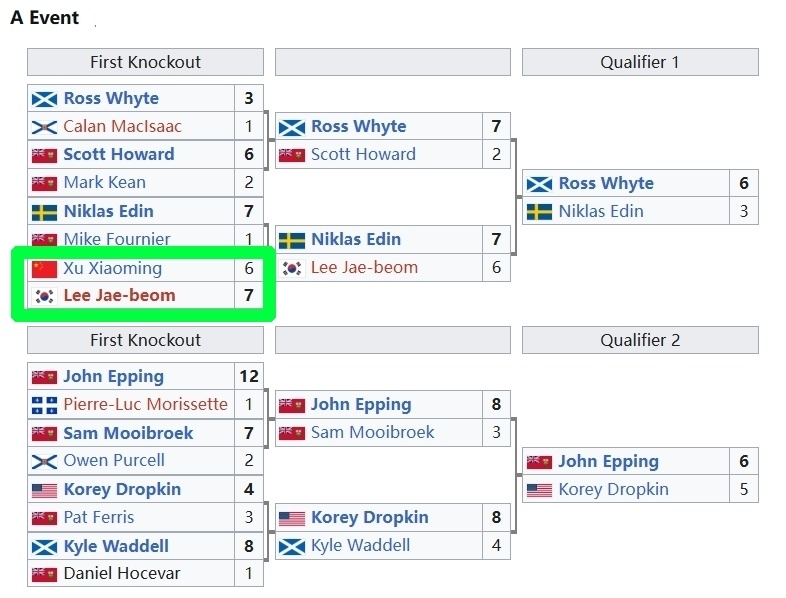Click the Sweden flag in Qualifier 1

(539, 212)
